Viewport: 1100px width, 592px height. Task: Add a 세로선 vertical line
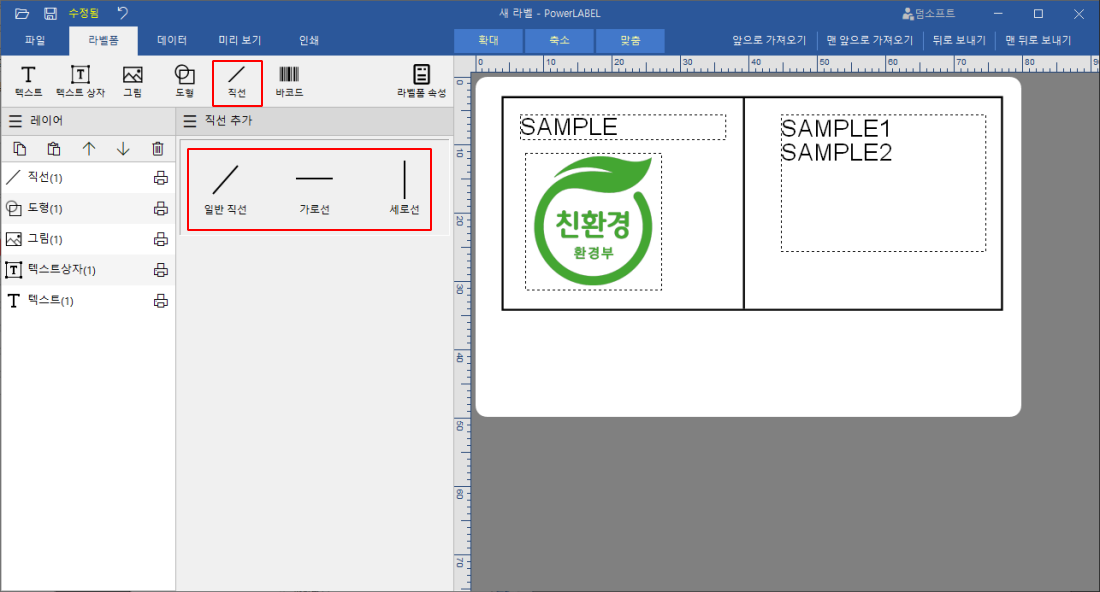[404, 187]
